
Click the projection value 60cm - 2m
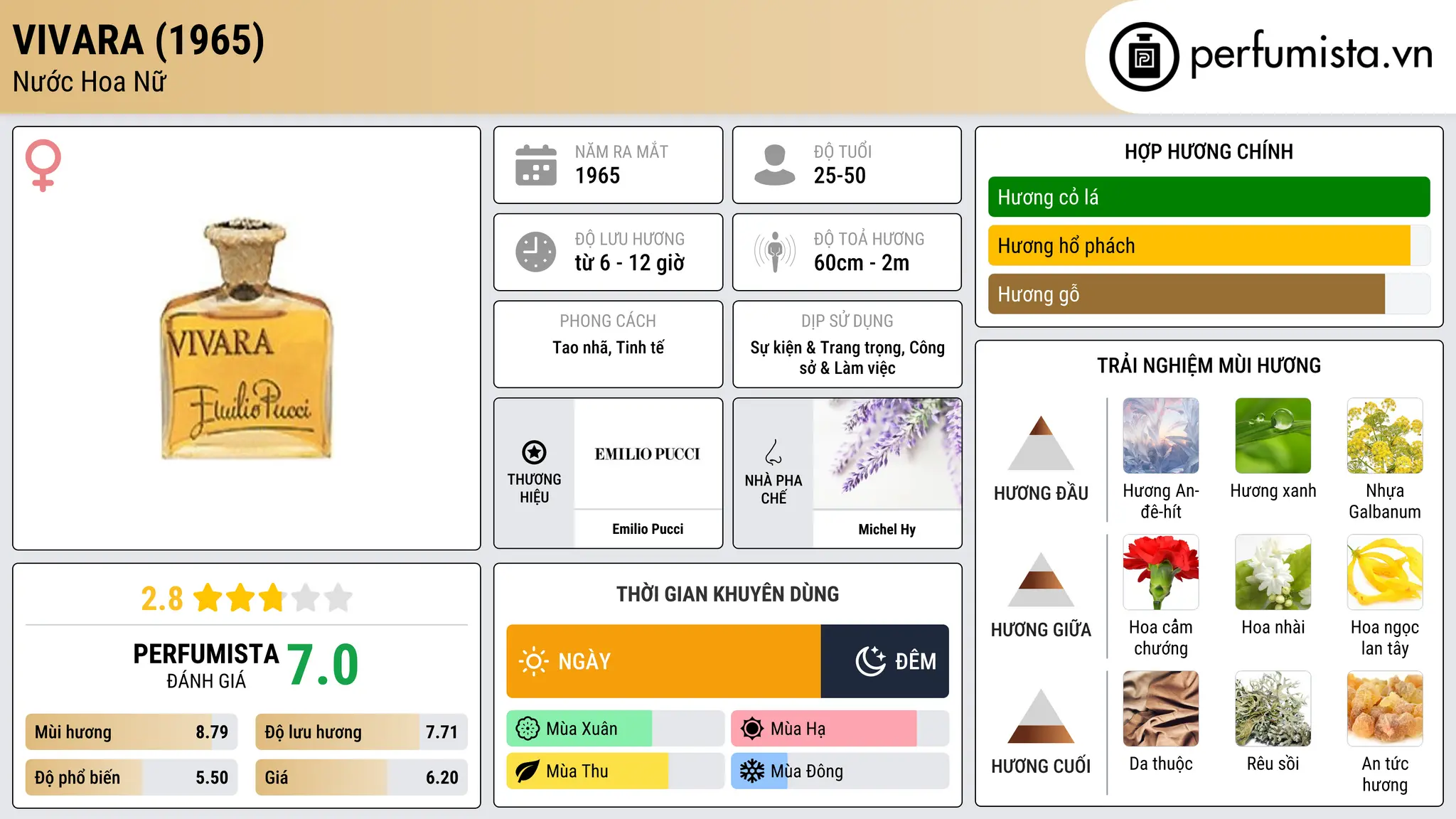pyautogui.click(x=862, y=263)
